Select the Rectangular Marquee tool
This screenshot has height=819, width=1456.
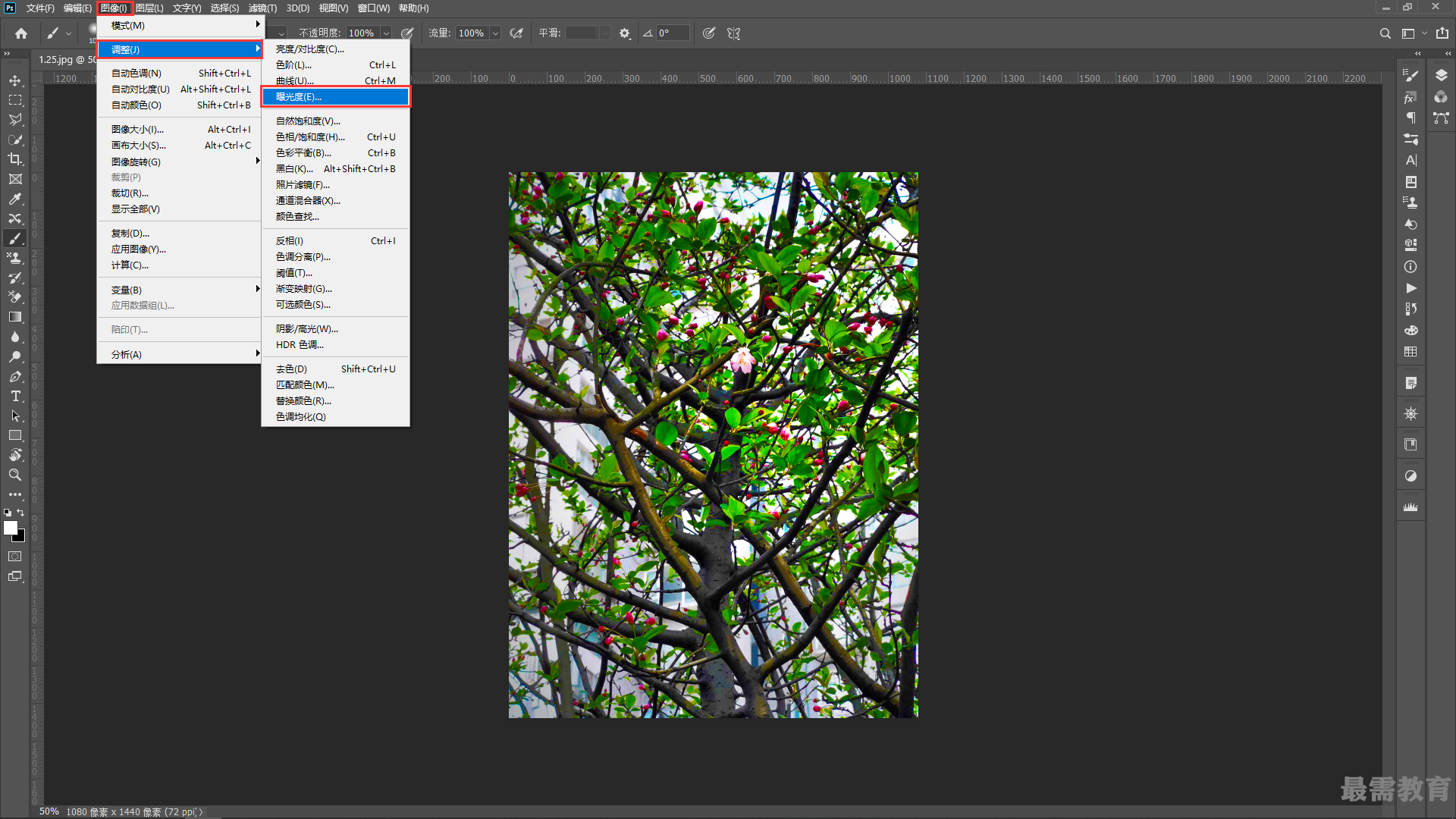point(15,100)
